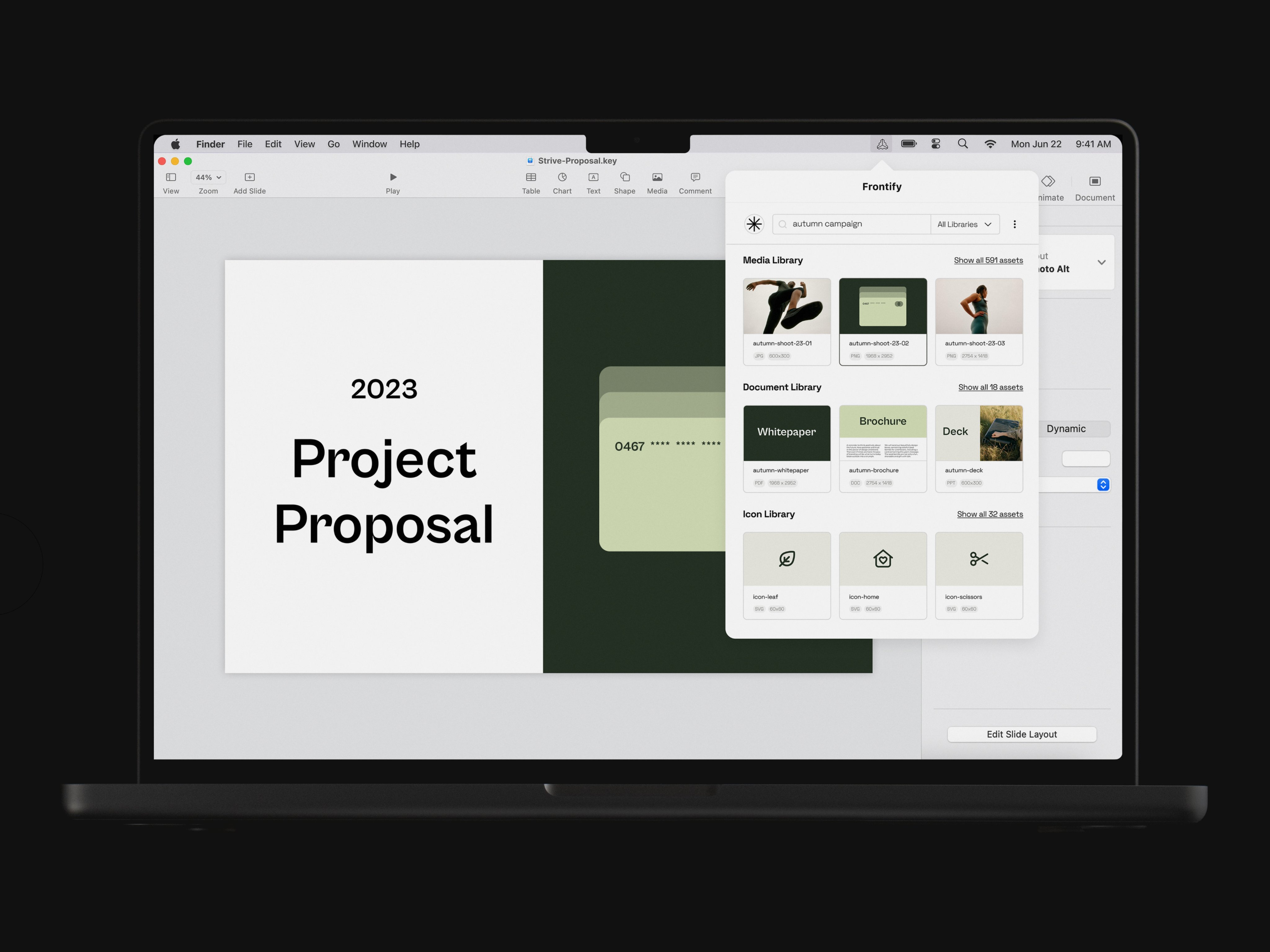Click the autumn campaign search field
The image size is (1270, 952).
851,224
